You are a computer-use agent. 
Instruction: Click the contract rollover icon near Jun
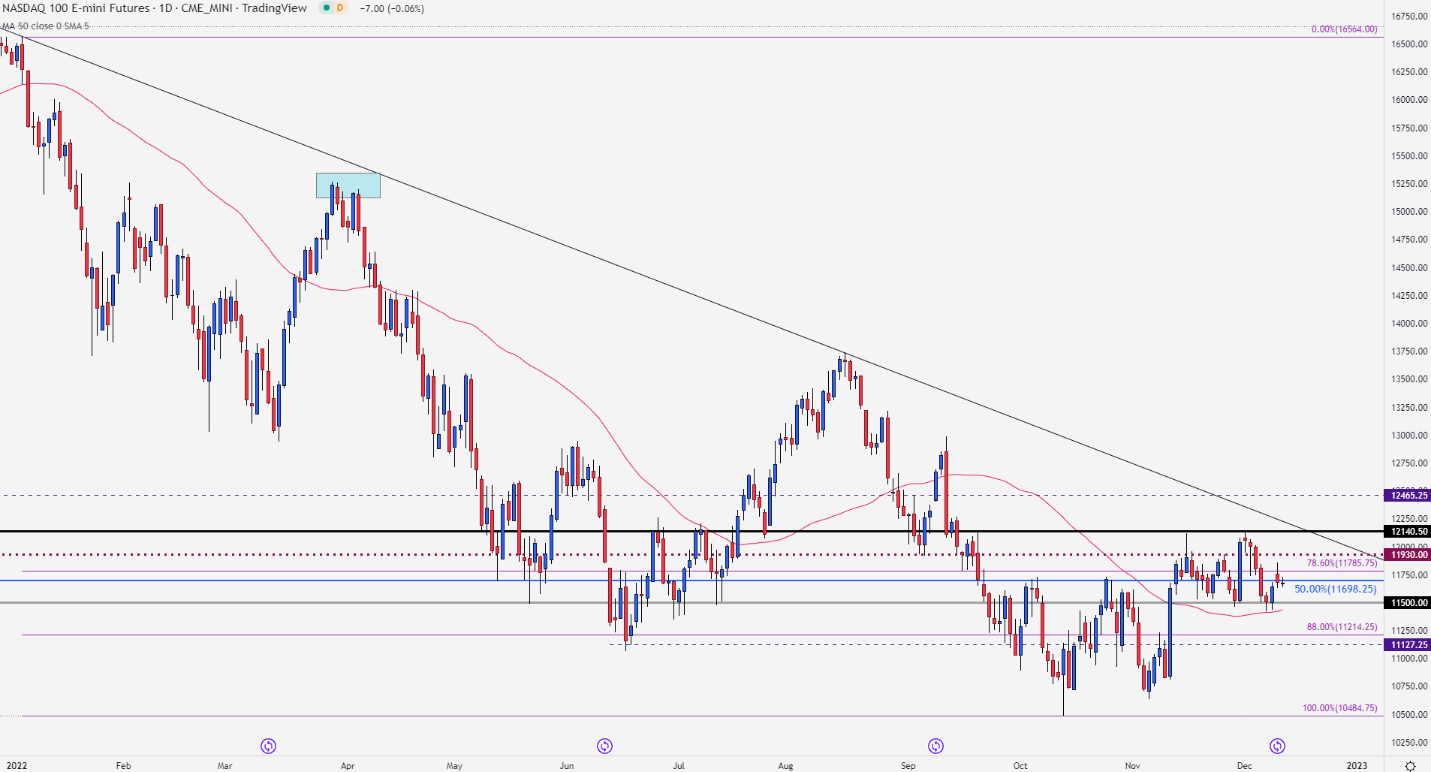604,745
